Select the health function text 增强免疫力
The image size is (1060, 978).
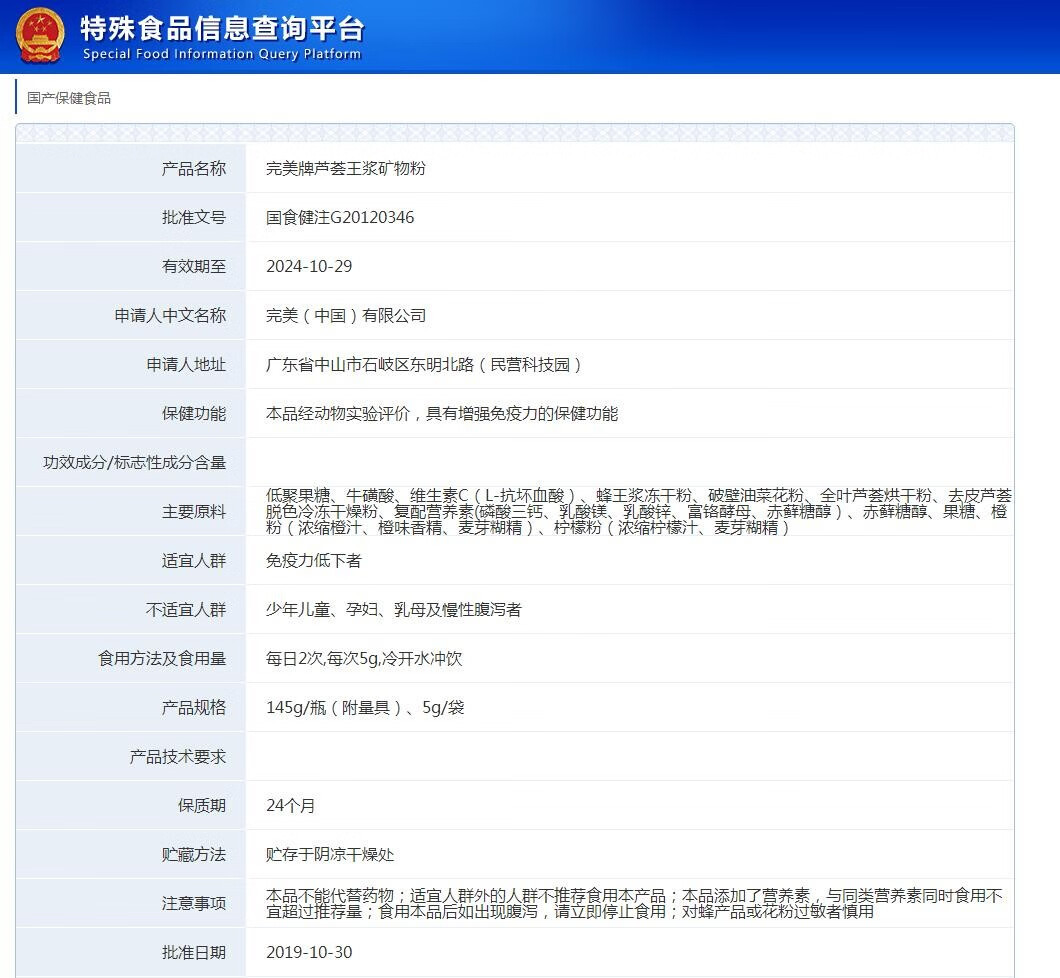tap(497, 413)
